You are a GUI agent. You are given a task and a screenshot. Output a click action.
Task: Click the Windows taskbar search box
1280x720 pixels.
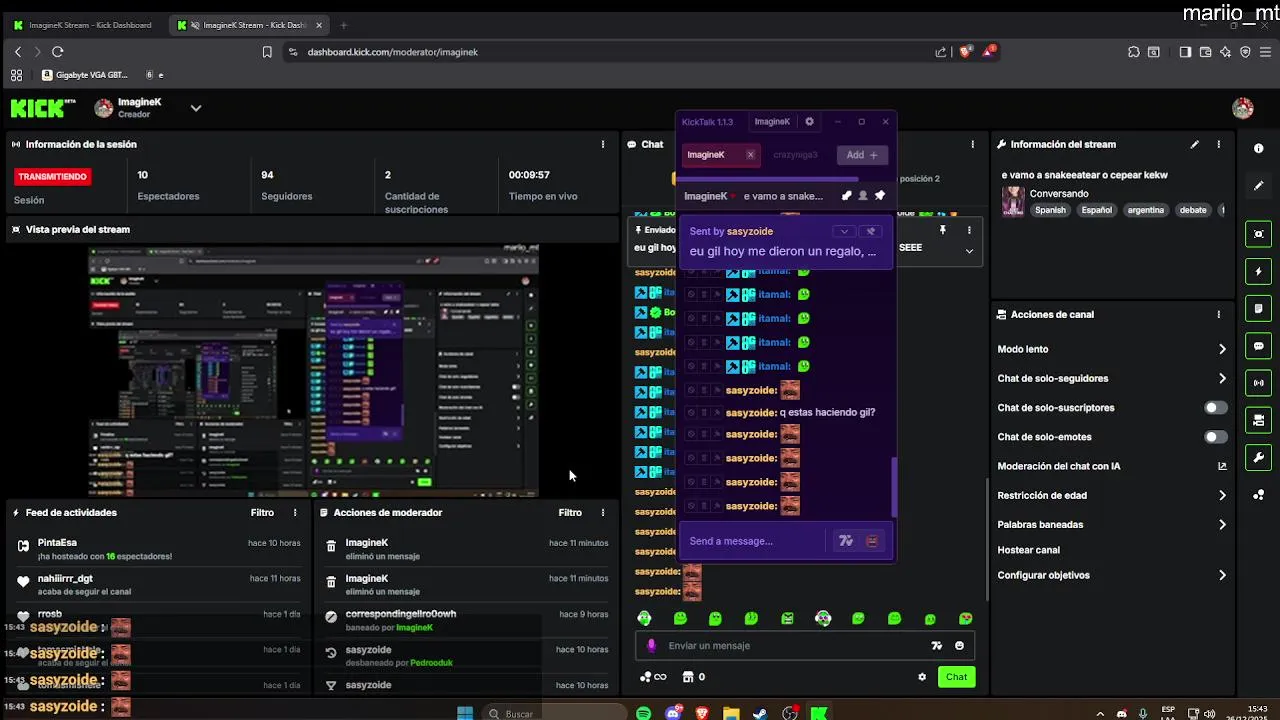(x=553, y=713)
